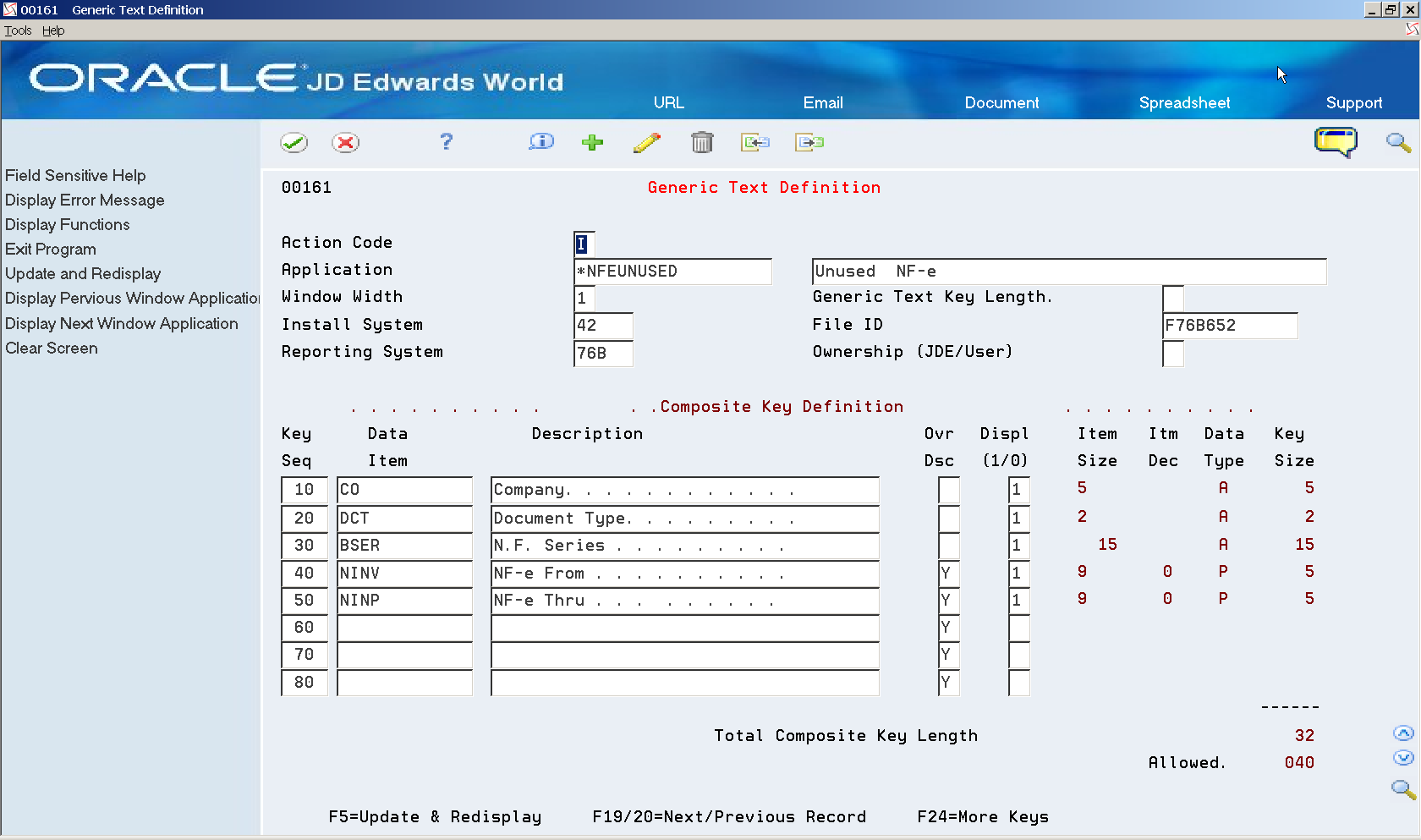1421x840 pixels.
Task: Click the scroll up arrow icon
Action: [x=1403, y=733]
